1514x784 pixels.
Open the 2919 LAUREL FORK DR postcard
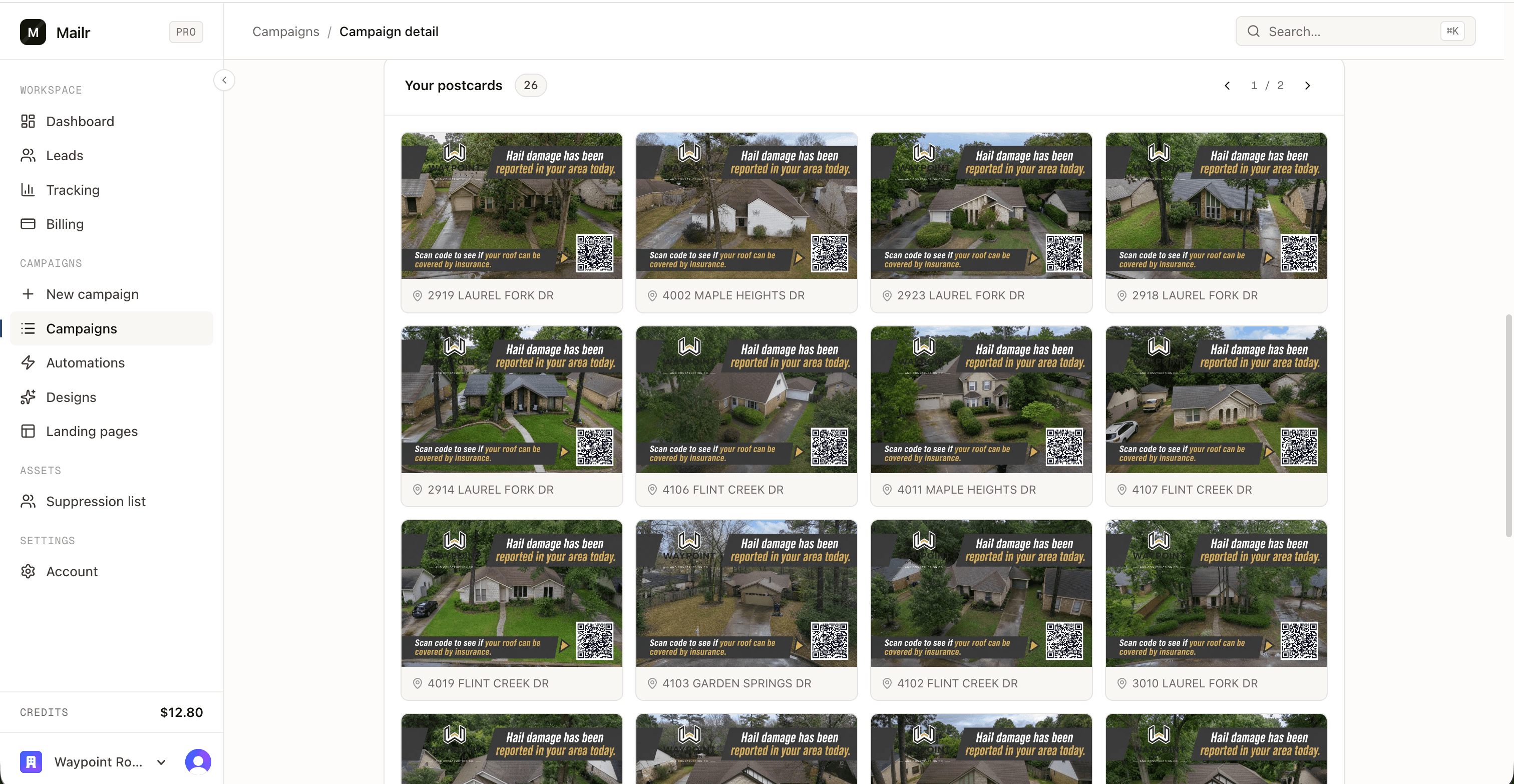512,223
